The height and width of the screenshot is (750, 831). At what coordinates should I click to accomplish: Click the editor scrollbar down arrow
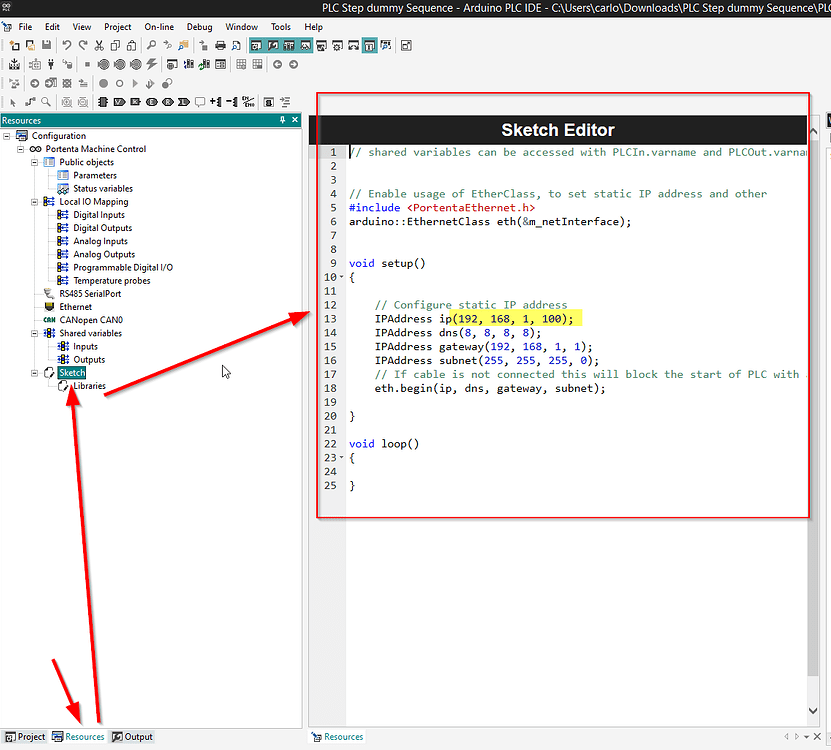[812, 710]
